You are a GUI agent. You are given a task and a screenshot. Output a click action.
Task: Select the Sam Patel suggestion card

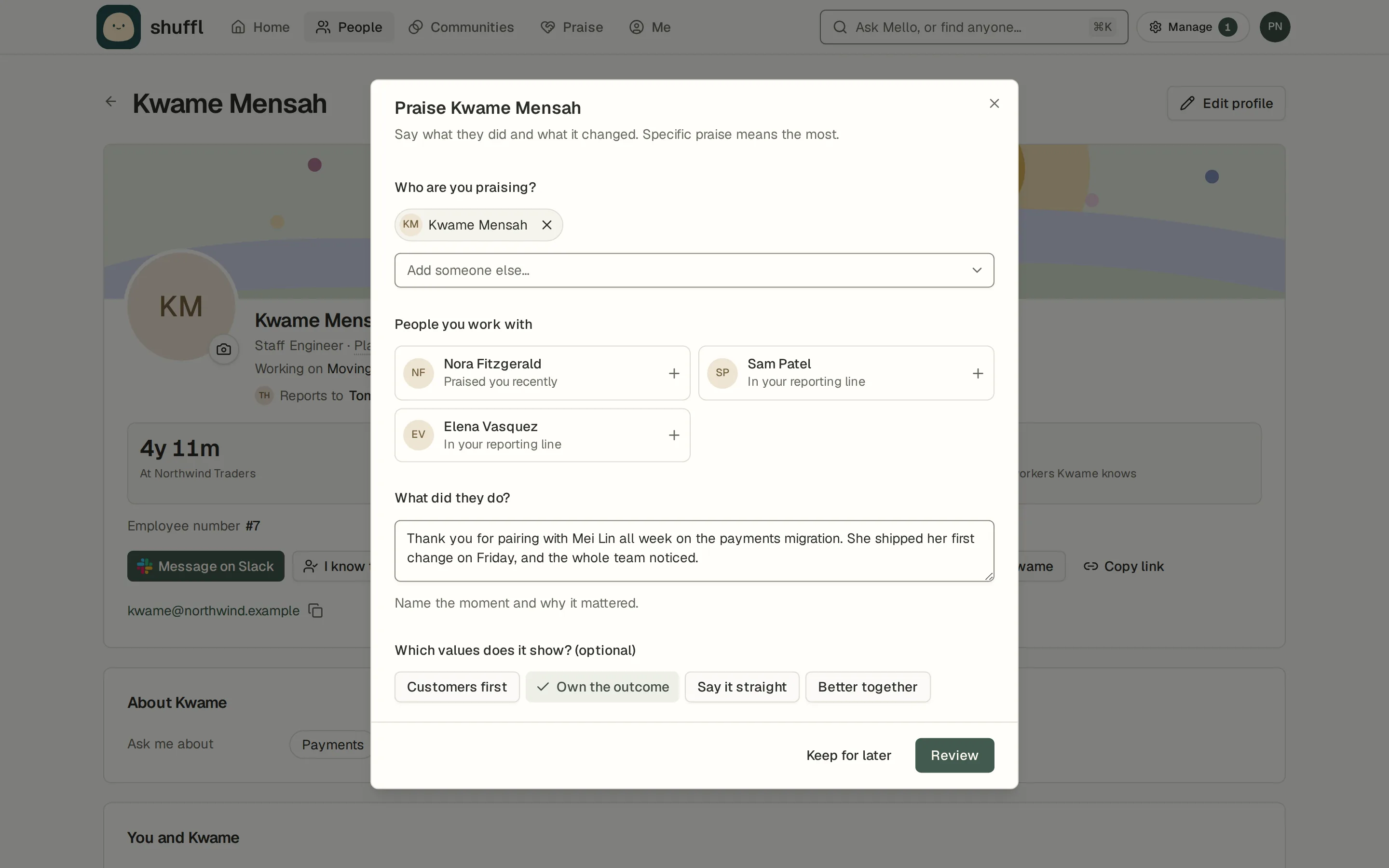pyautogui.click(x=846, y=373)
